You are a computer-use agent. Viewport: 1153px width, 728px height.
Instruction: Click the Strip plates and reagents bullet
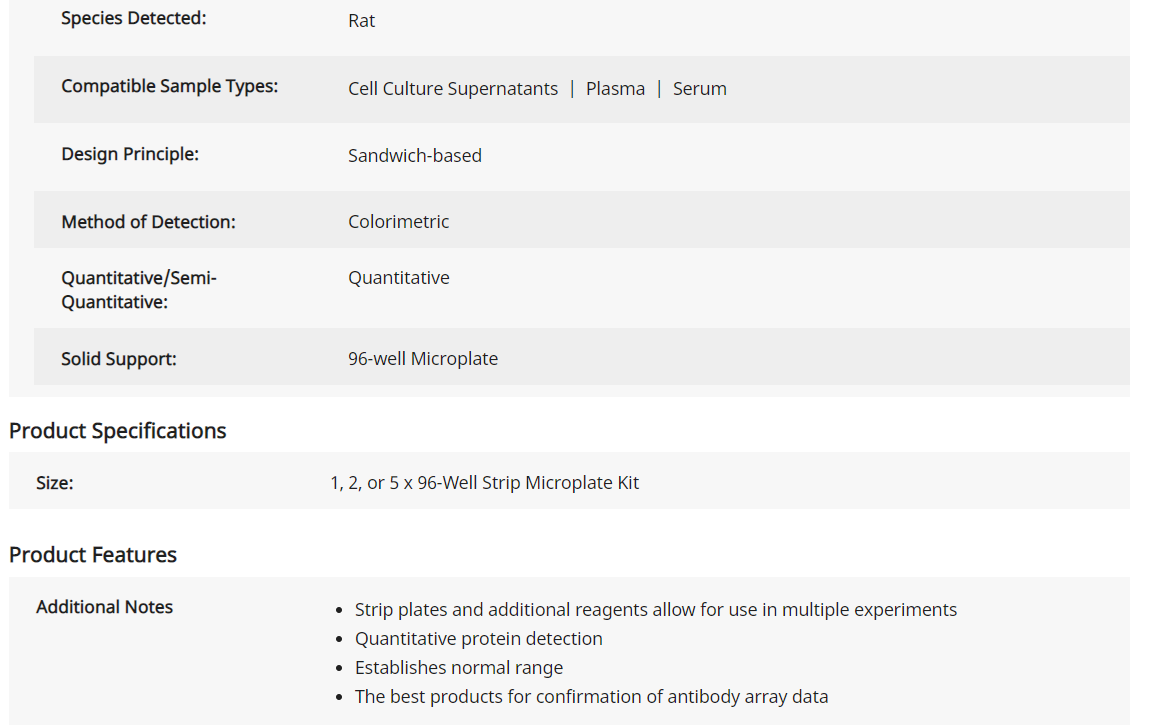click(656, 610)
